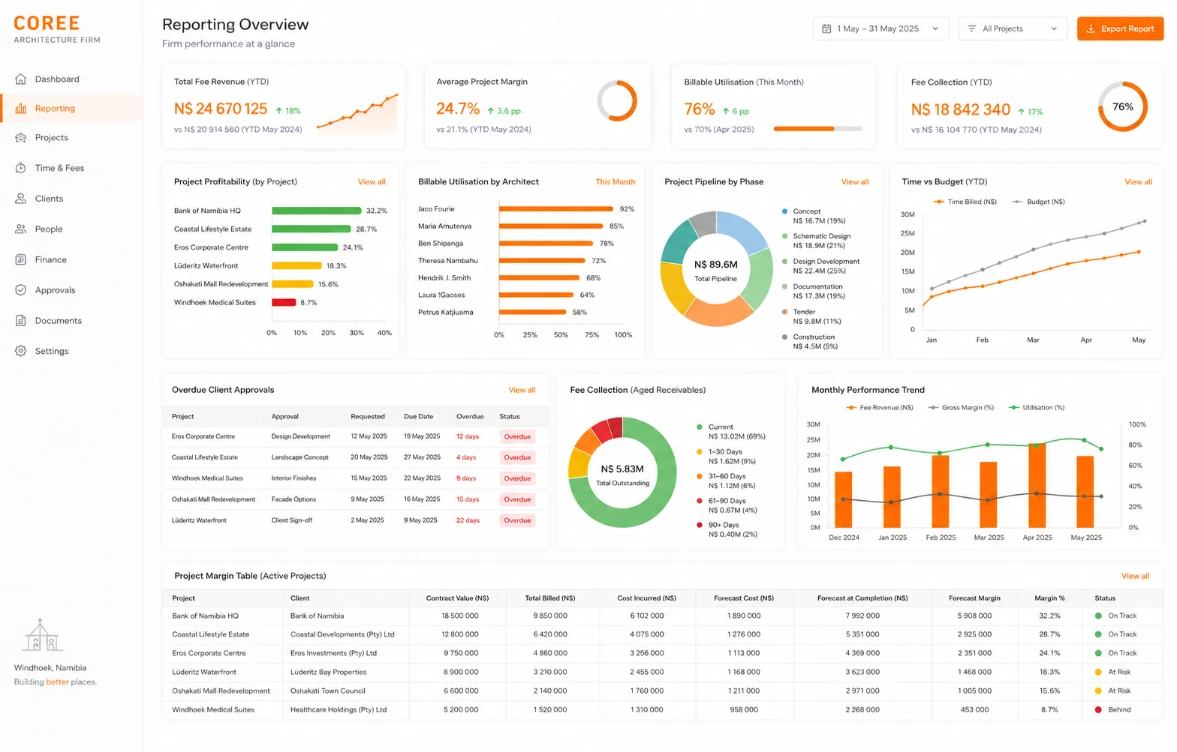This screenshot has height=752, width=1177.
Task: Click the COREE Architecture Firm logo
Action: pos(56,29)
